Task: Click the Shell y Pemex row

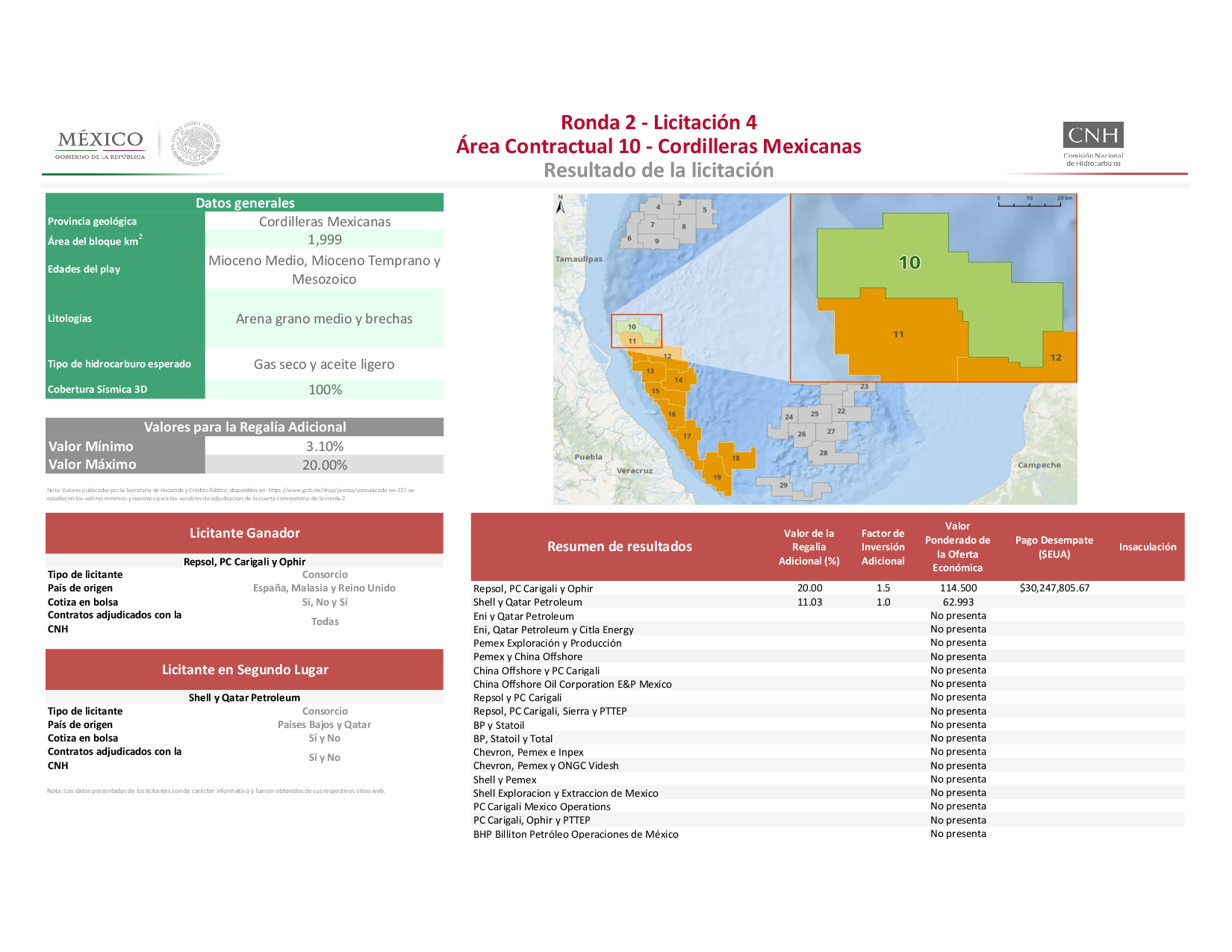Action: click(827, 780)
